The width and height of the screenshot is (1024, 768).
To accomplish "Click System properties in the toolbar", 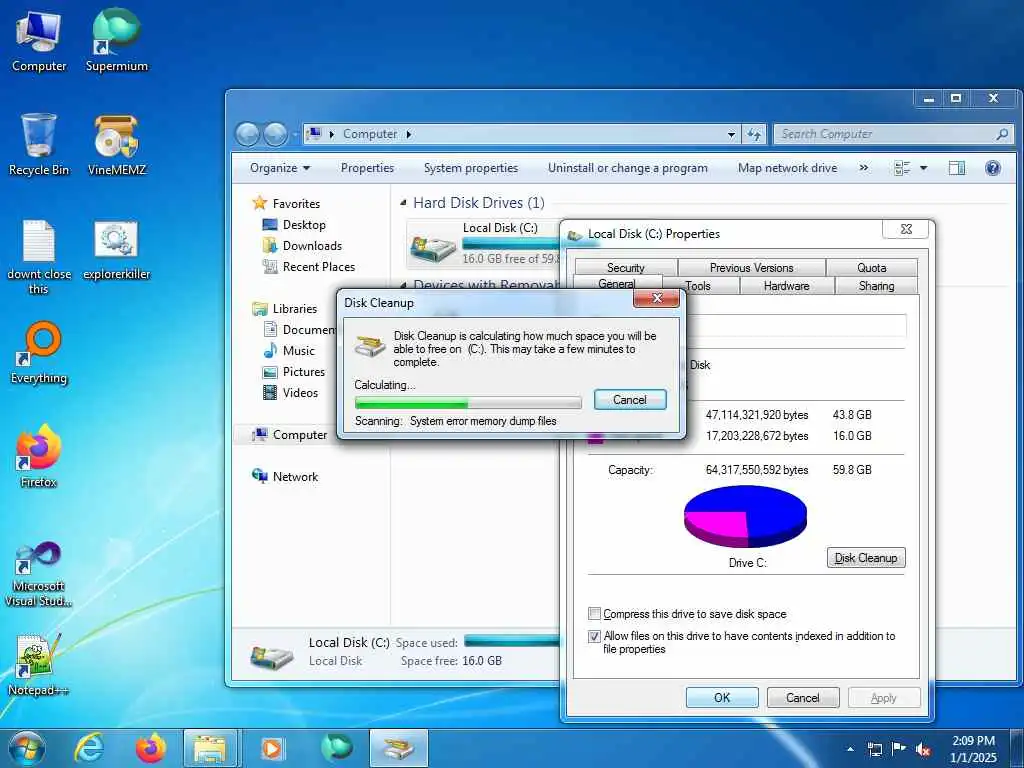I will [471, 168].
